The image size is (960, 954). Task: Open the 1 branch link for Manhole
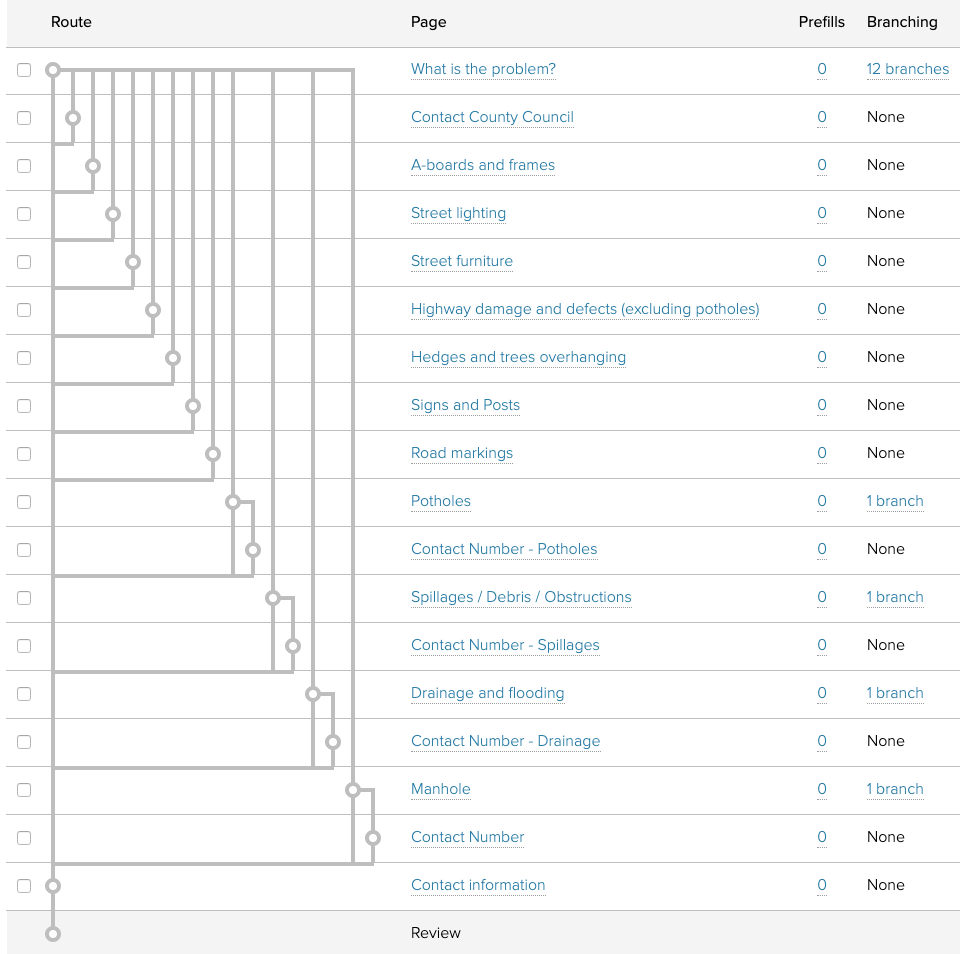[x=894, y=789]
